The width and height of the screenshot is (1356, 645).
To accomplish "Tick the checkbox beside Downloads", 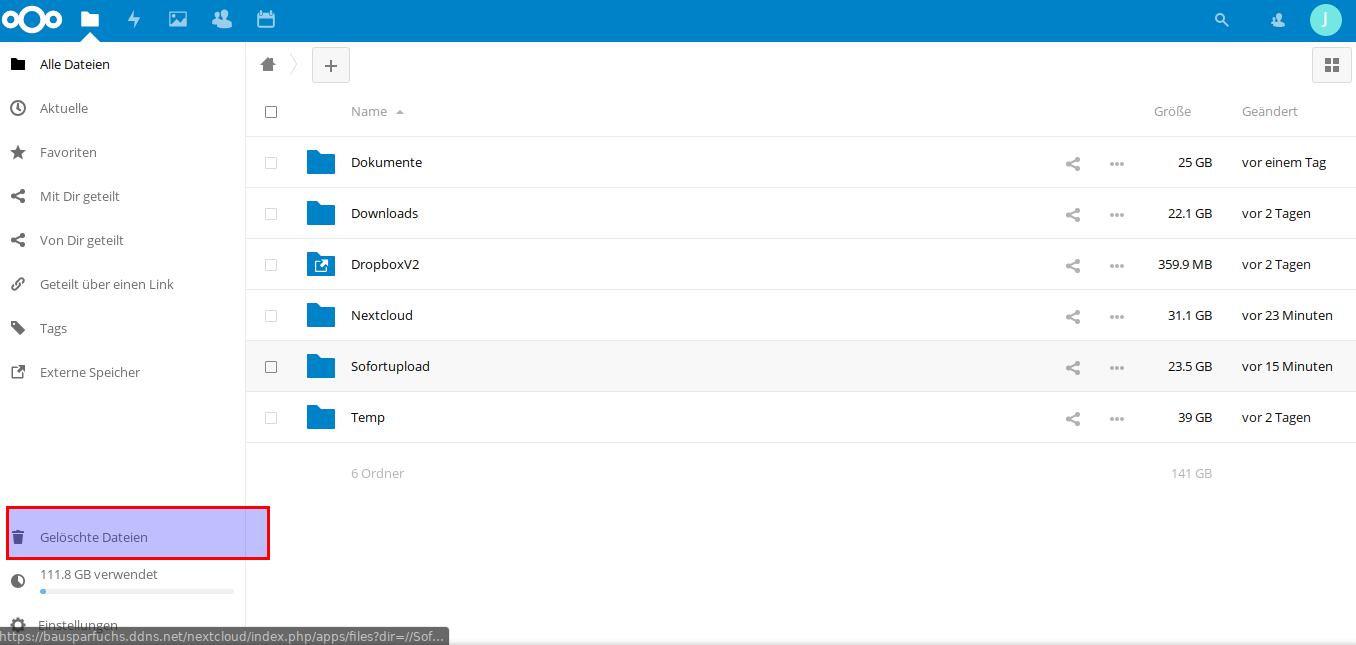I will tap(270, 213).
